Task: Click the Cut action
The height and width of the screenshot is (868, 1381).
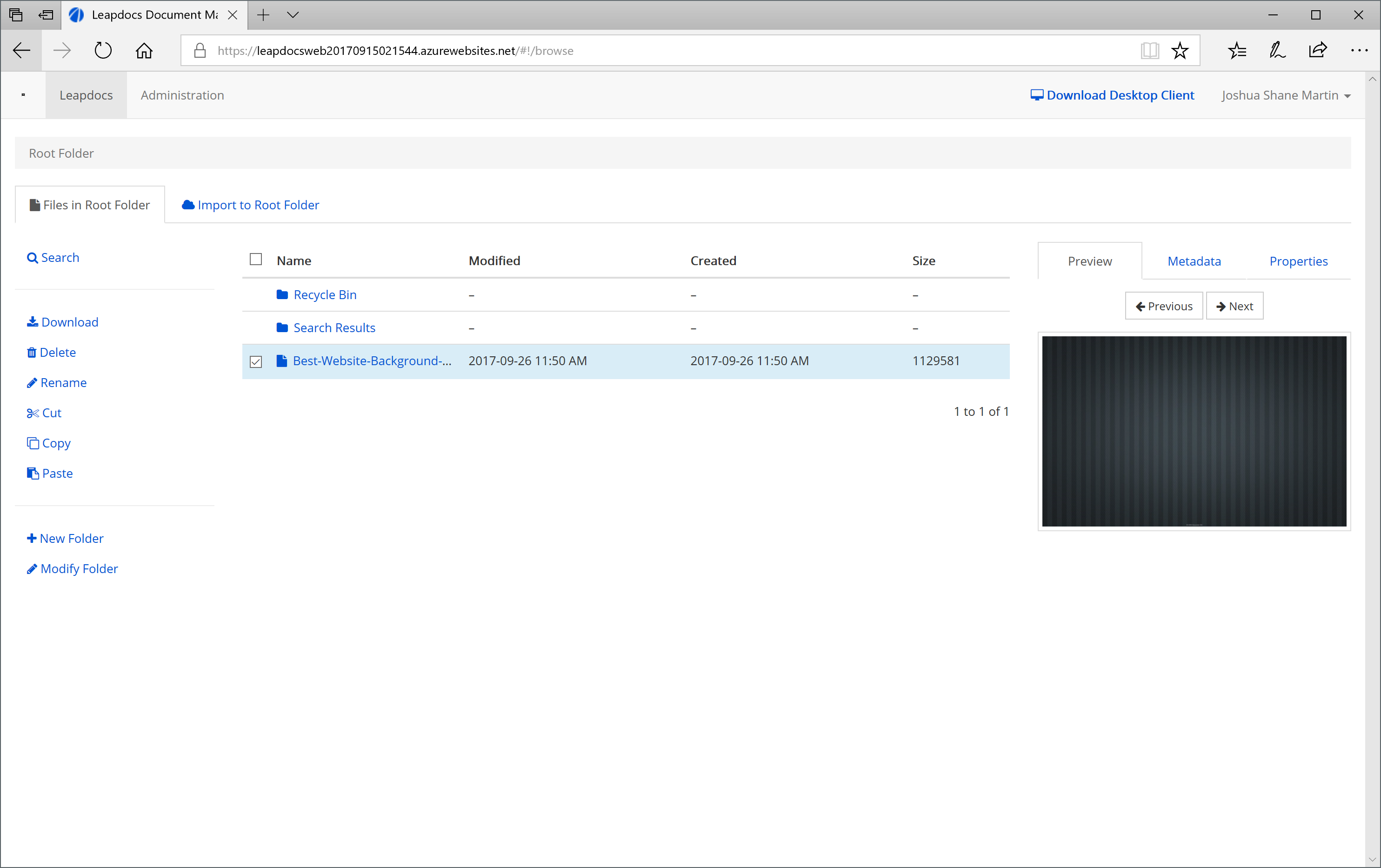Action: (x=44, y=413)
